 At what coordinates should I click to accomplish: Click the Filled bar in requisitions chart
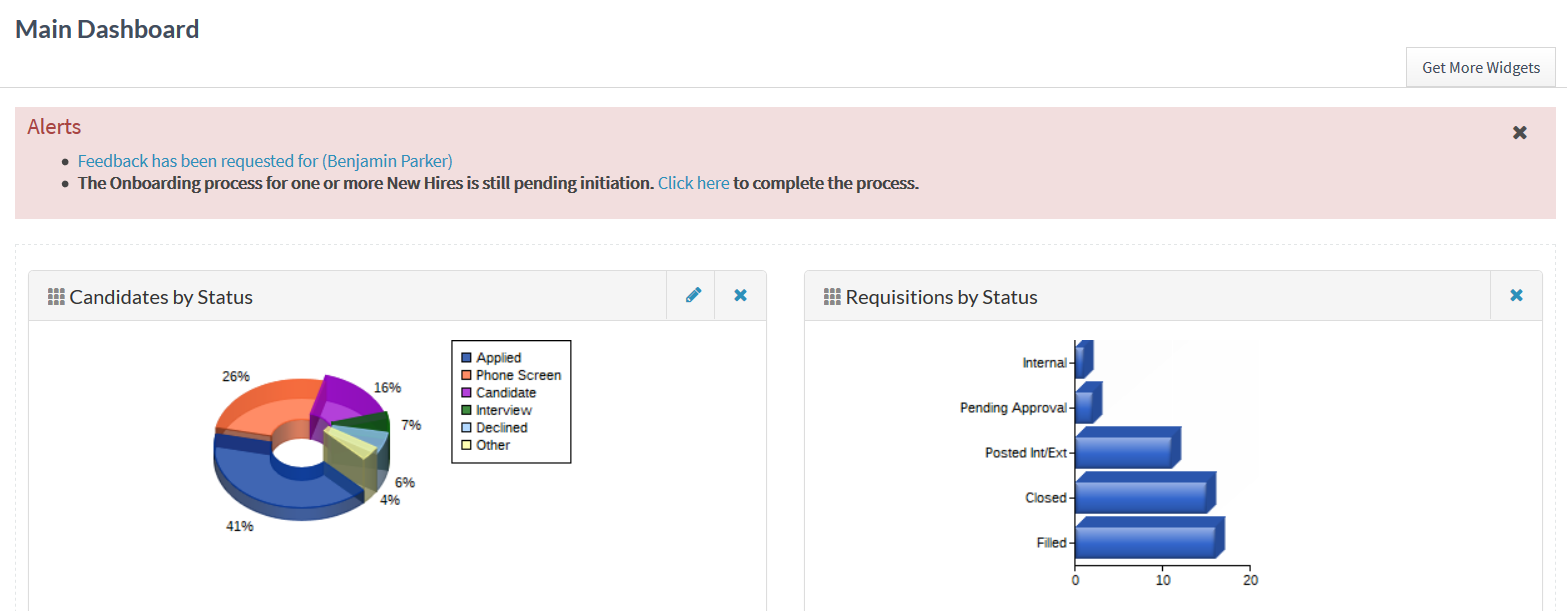pos(1145,541)
